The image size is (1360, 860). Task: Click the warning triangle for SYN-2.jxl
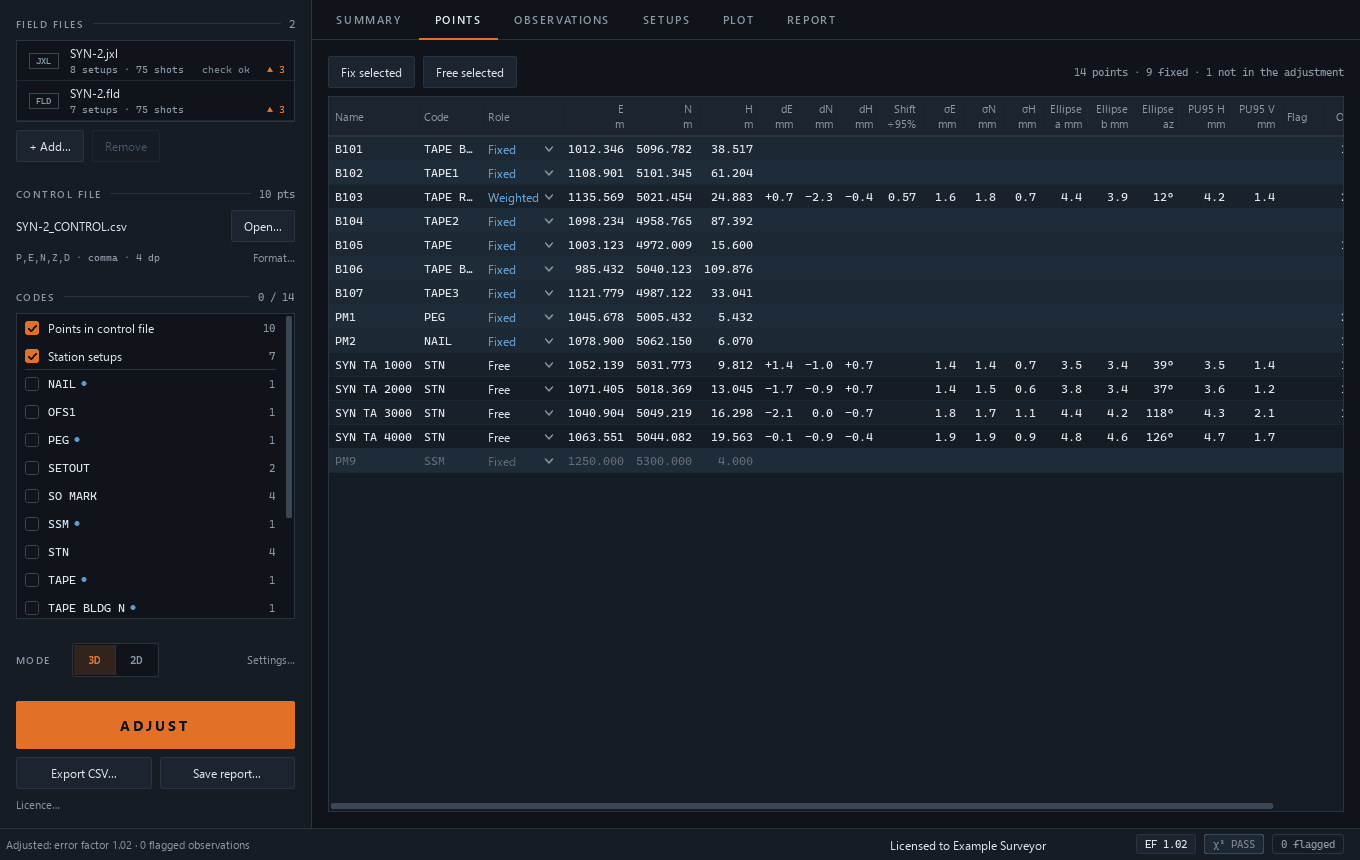pos(269,70)
